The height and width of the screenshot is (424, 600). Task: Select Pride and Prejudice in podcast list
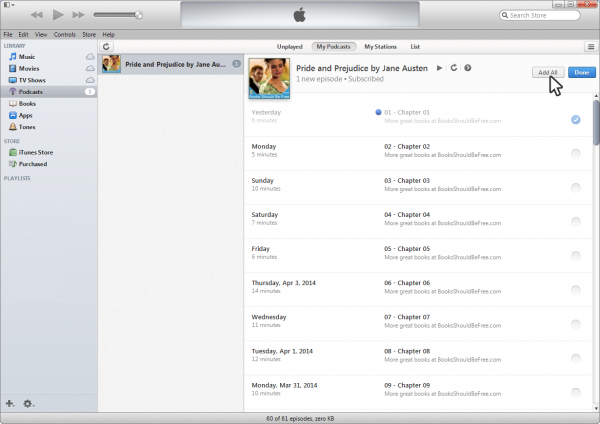(171, 64)
